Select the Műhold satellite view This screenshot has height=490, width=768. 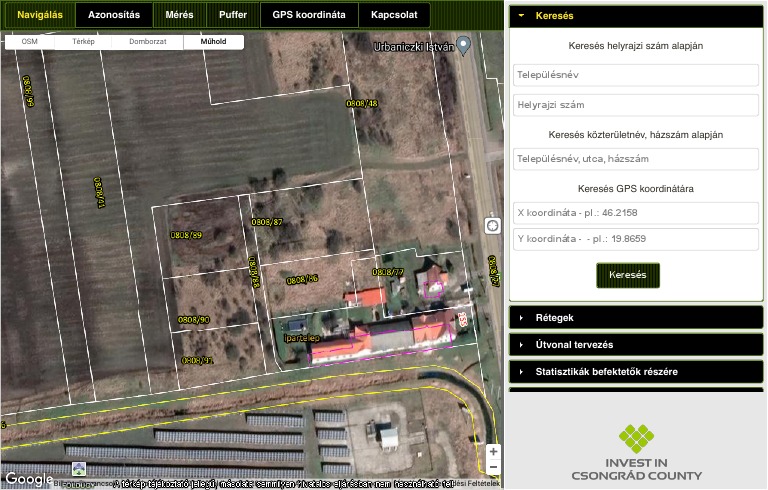213,43
